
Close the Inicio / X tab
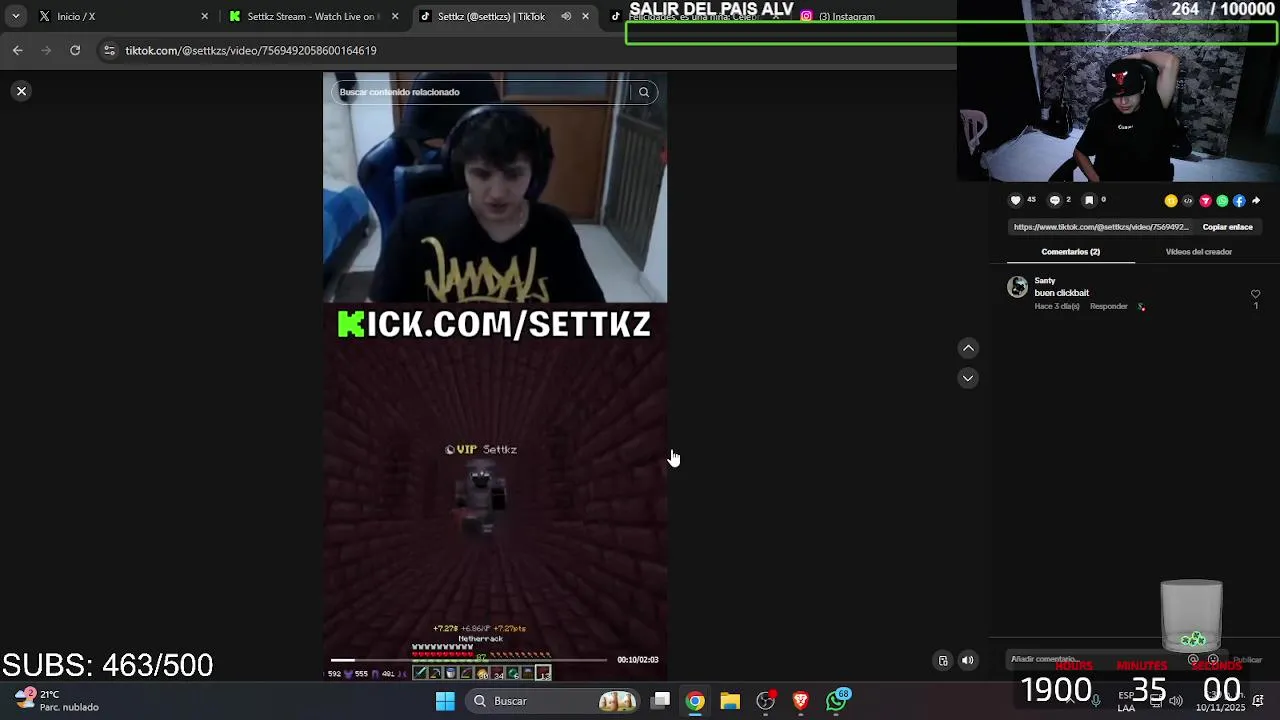pyautogui.click(x=205, y=16)
